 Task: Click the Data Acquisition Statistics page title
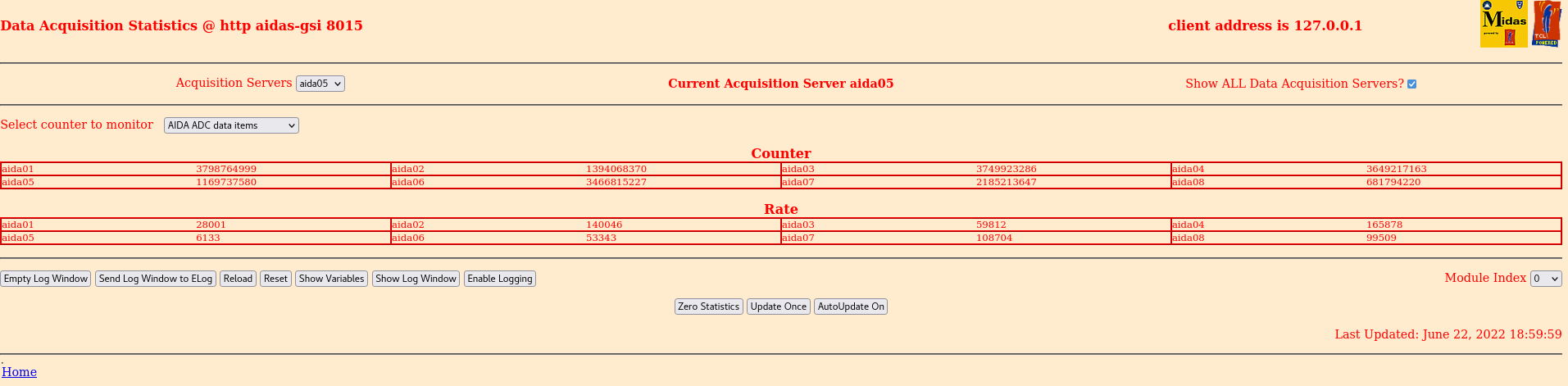click(x=181, y=25)
